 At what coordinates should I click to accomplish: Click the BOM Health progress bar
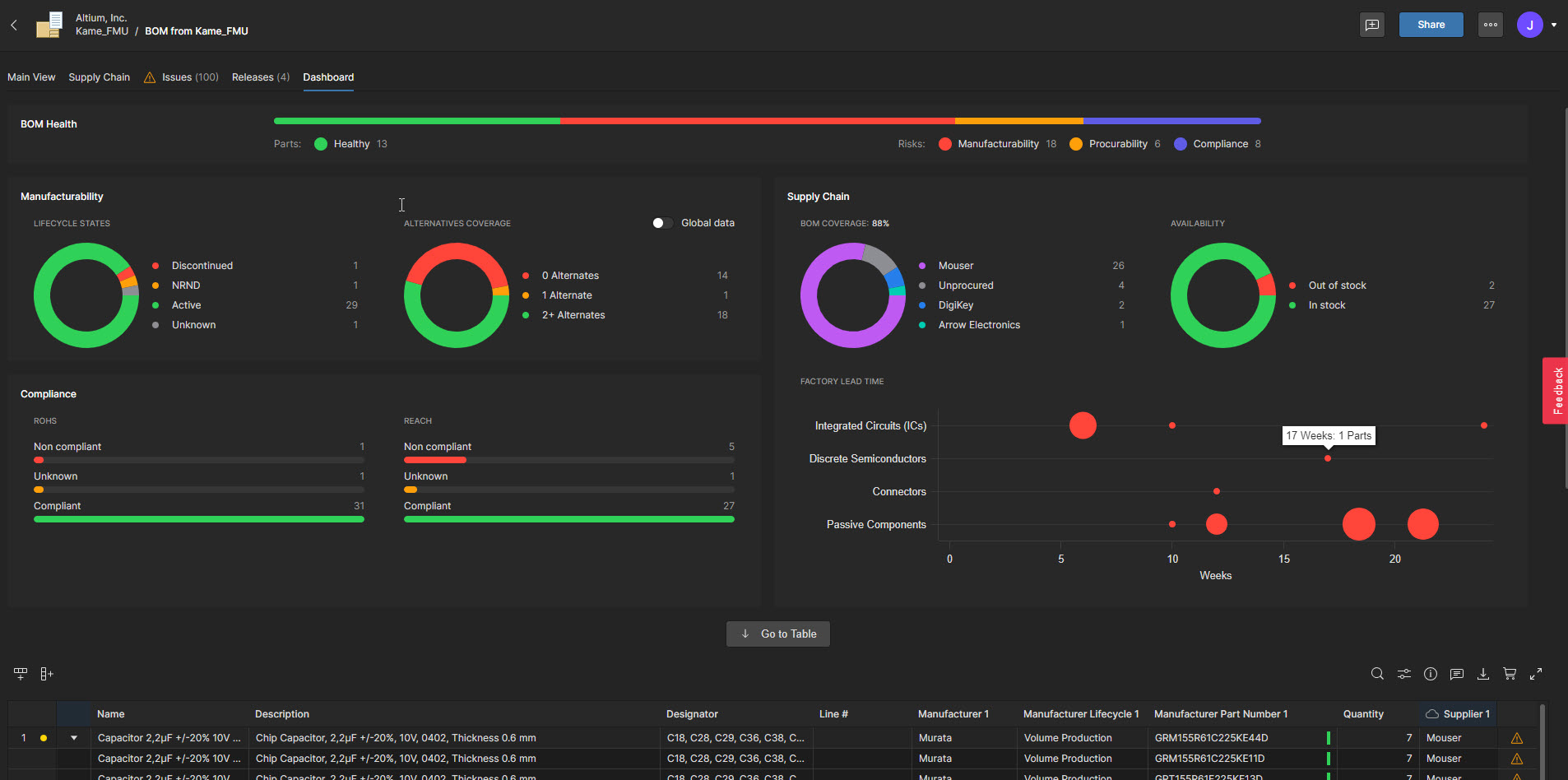click(x=769, y=120)
